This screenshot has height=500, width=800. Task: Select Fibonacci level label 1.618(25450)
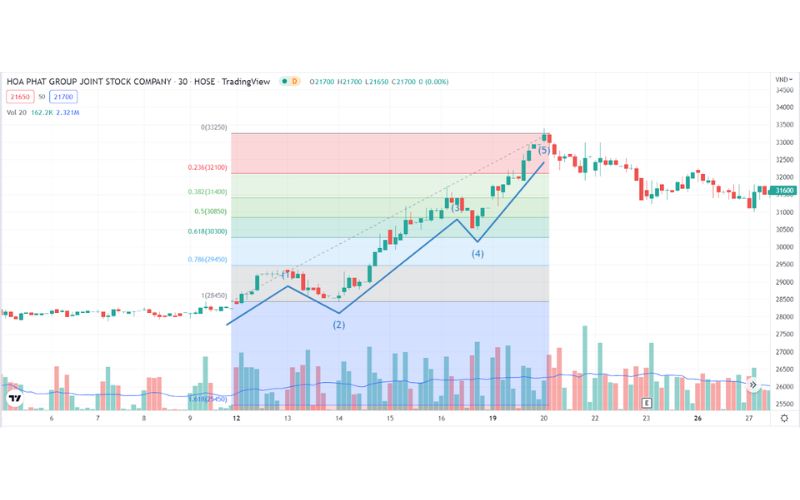[x=208, y=399]
